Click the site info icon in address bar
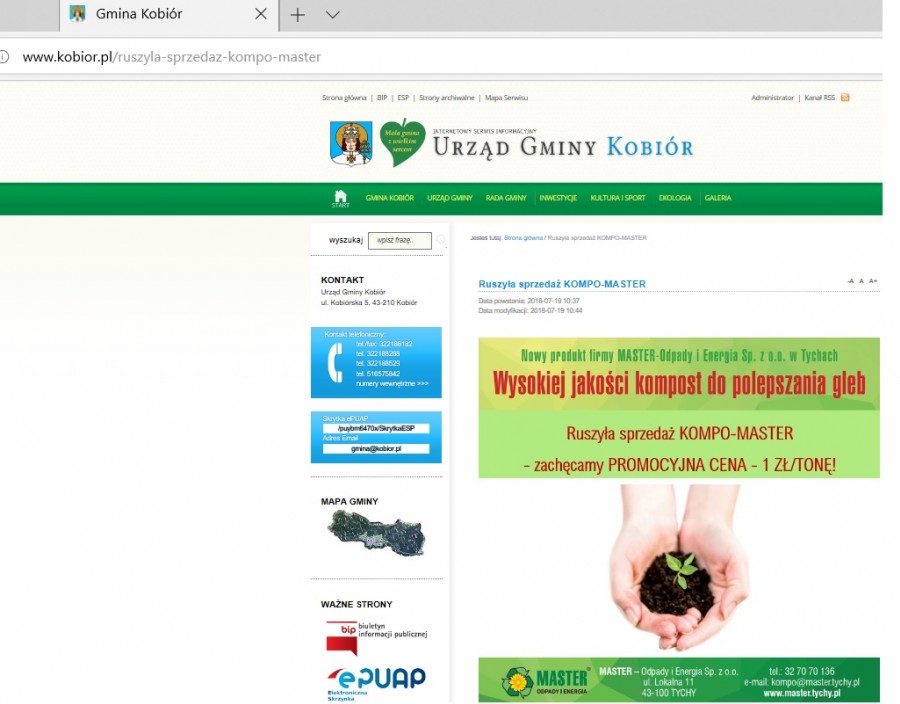The image size is (900, 704). tap(4, 57)
